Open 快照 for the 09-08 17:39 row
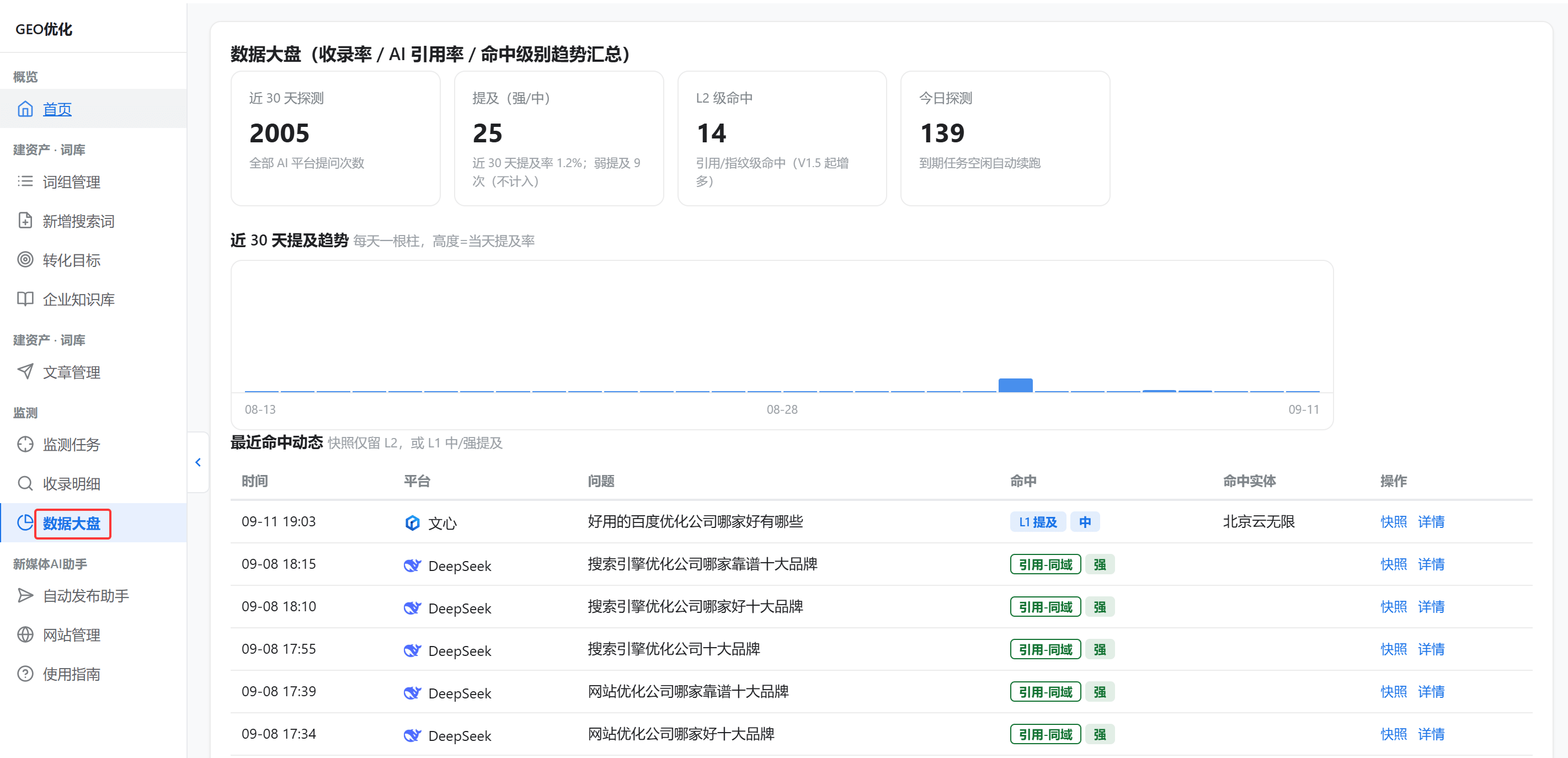The height and width of the screenshot is (758, 1568). [1393, 692]
